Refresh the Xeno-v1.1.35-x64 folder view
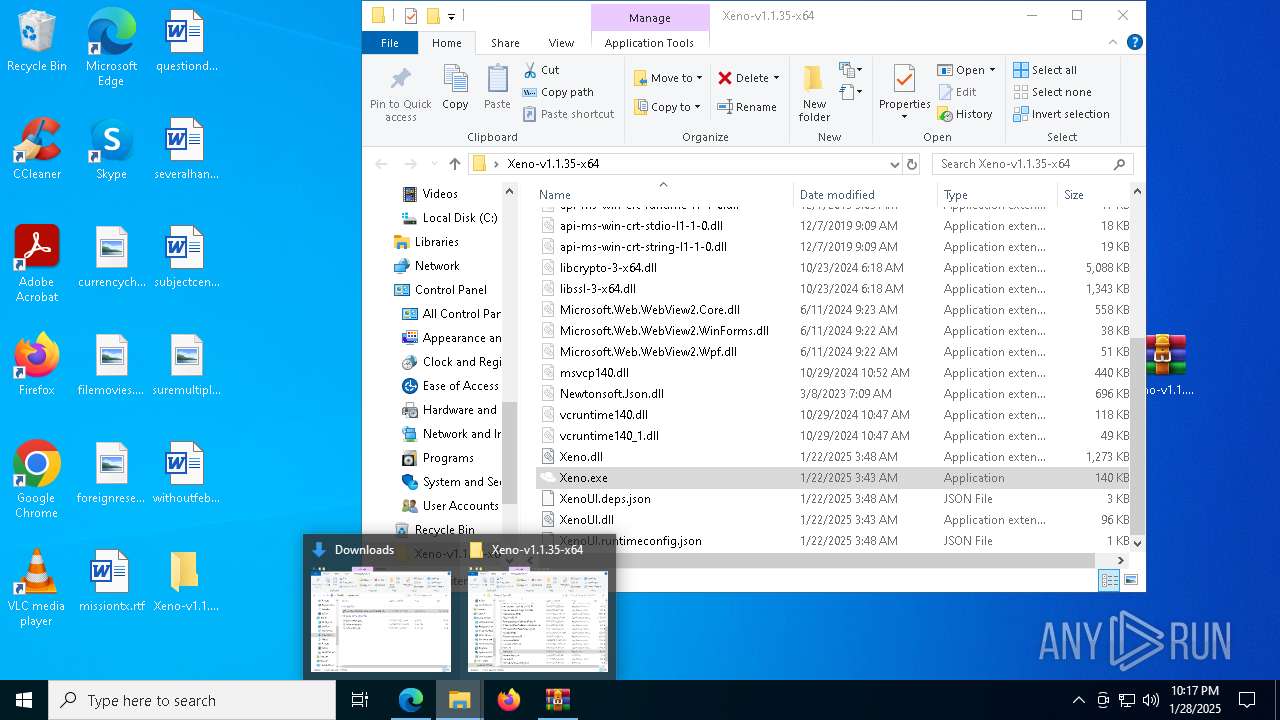 [911, 164]
